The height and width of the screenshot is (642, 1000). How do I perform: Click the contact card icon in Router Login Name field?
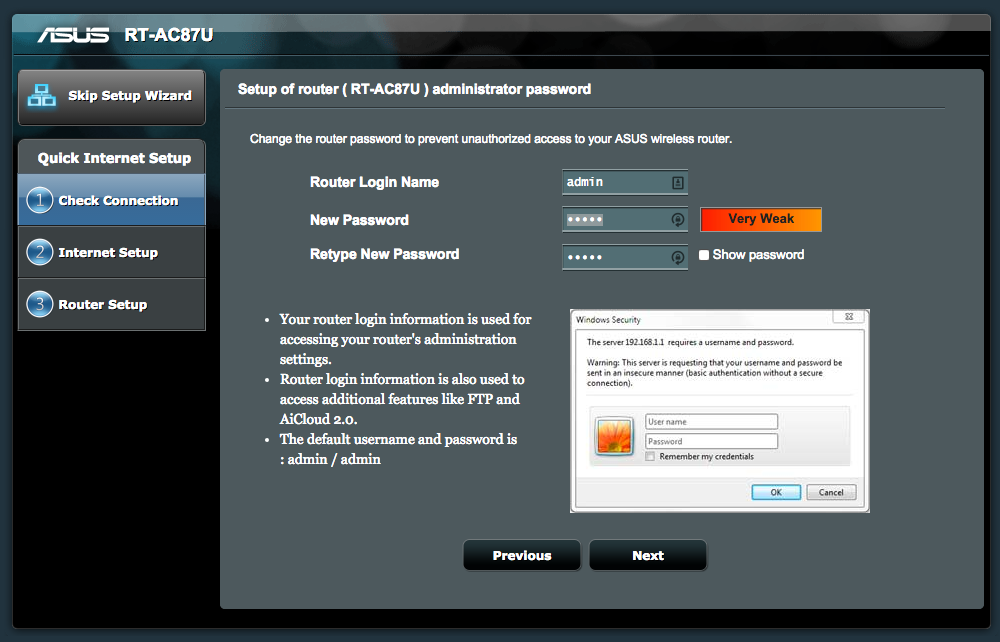677,183
